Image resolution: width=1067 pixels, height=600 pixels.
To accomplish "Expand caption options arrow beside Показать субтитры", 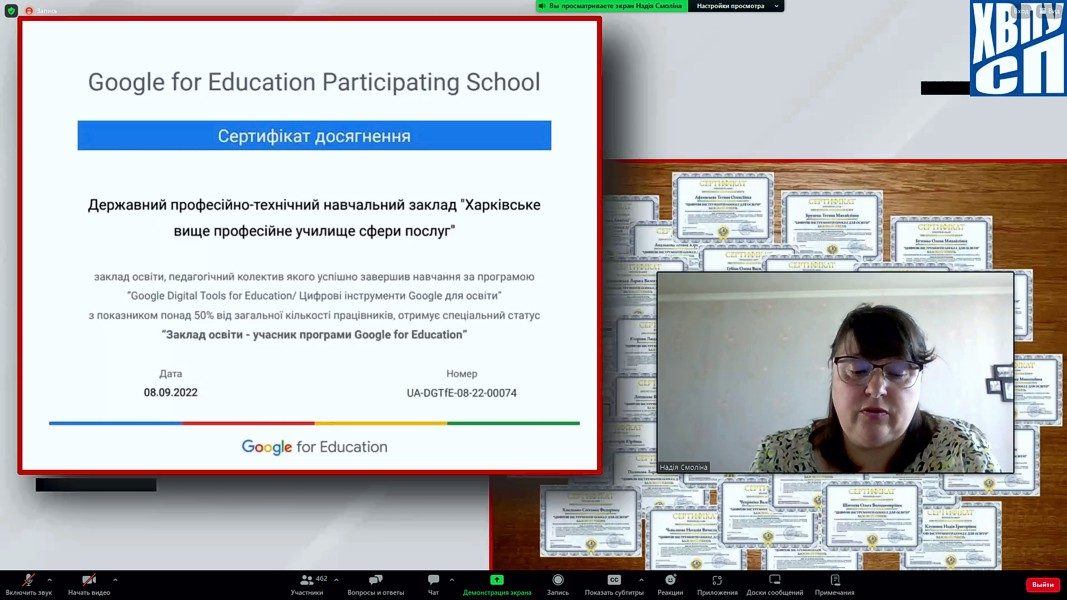I will 641,580.
